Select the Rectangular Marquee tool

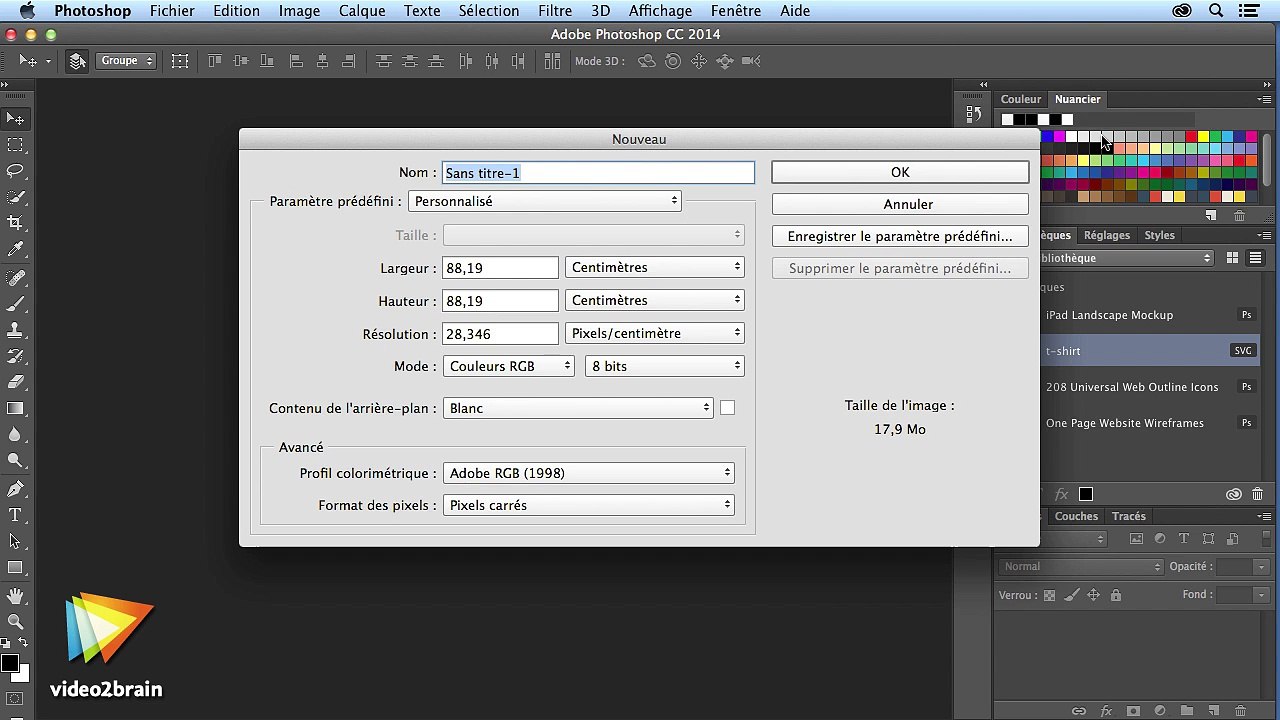point(15,146)
